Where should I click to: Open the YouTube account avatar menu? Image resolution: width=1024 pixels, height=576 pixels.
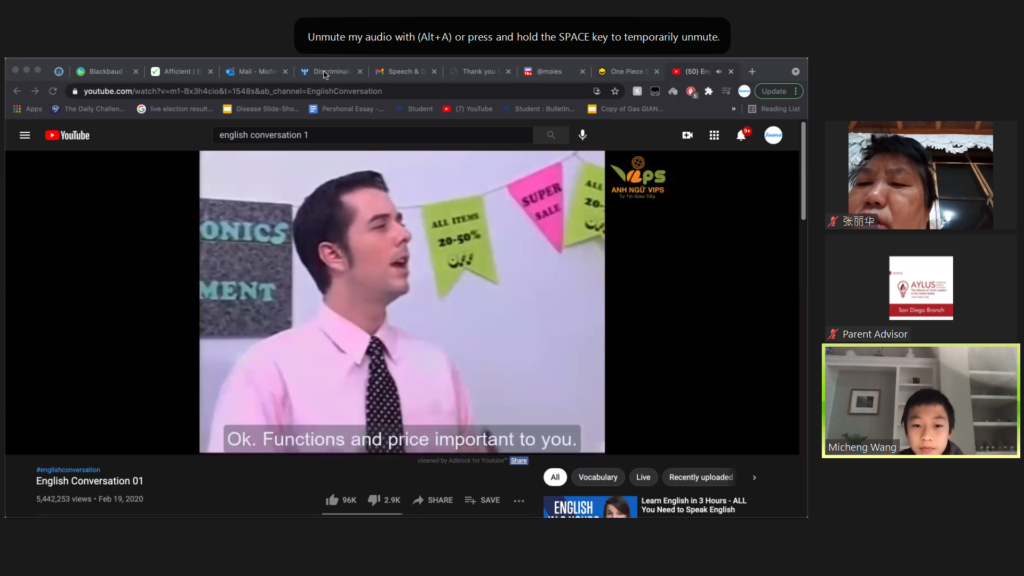pos(773,135)
